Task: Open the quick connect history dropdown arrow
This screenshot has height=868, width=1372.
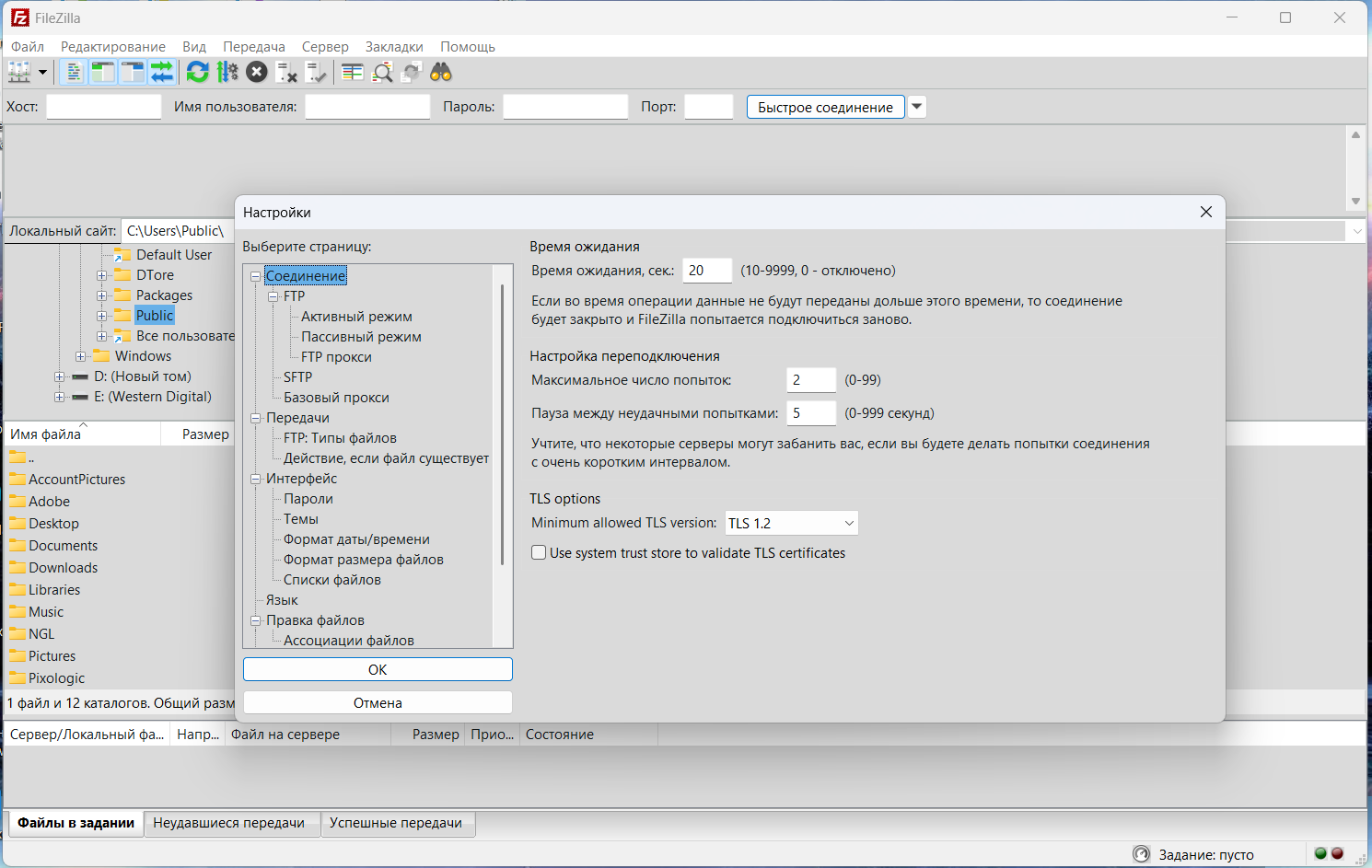Action: pos(916,107)
